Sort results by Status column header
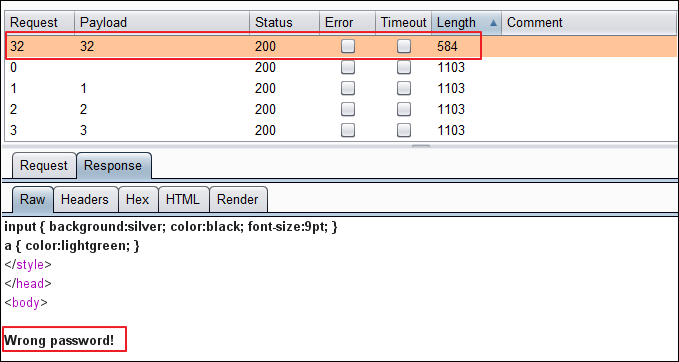Image resolution: width=679 pixels, height=362 pixels. 284,23
